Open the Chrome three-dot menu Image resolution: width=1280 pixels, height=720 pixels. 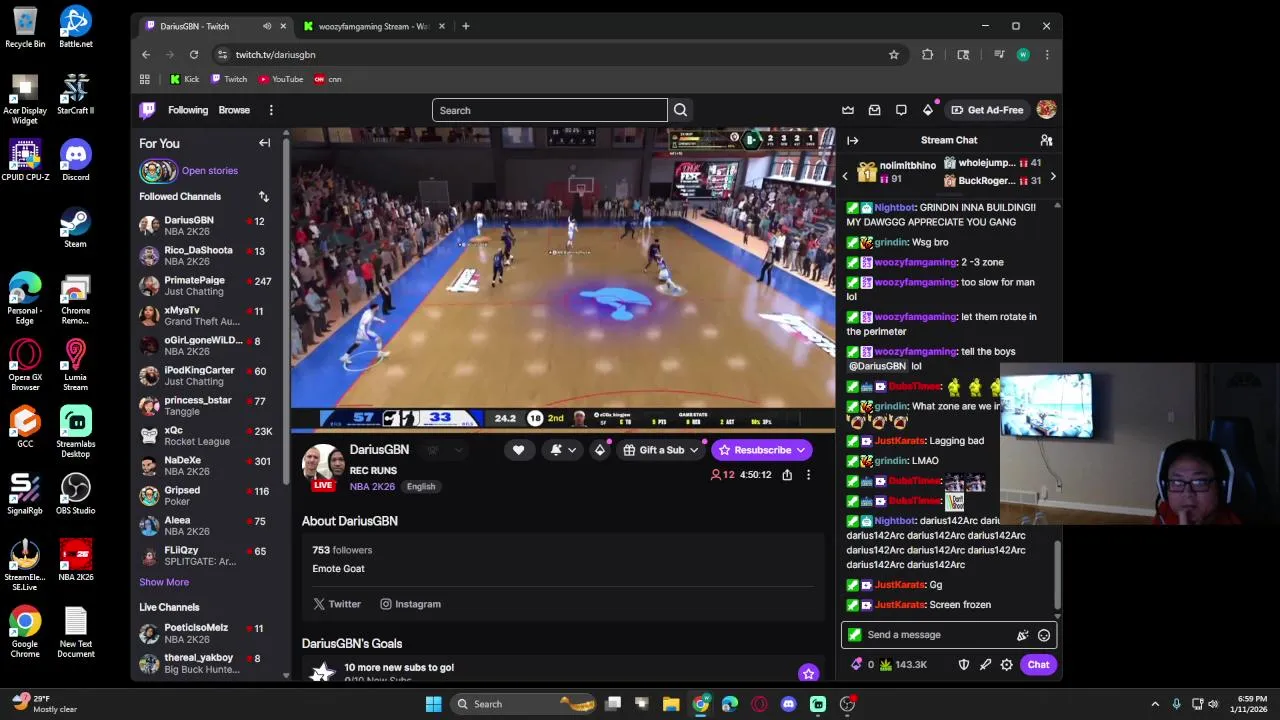(x=1047, y=55)
